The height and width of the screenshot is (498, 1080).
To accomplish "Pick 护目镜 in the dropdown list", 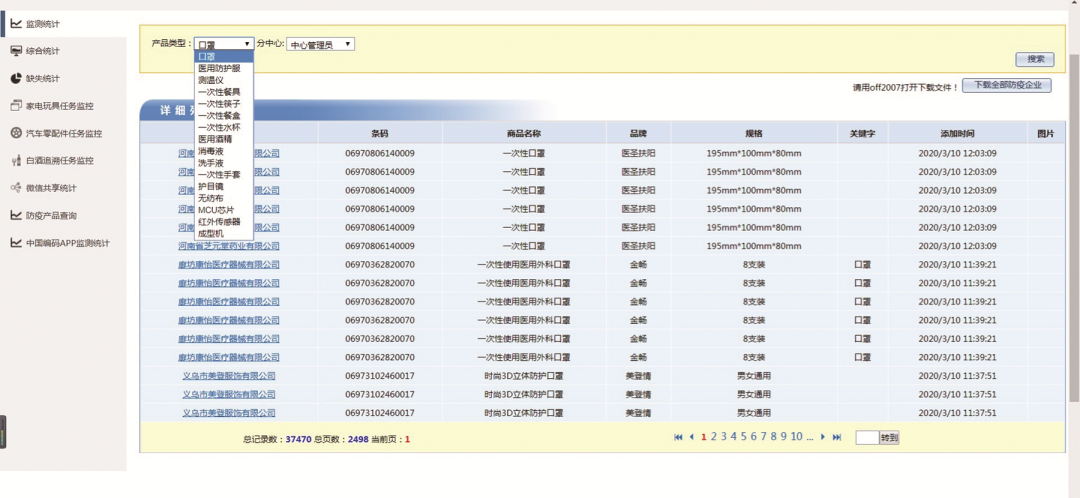I will tap(224, 186).
